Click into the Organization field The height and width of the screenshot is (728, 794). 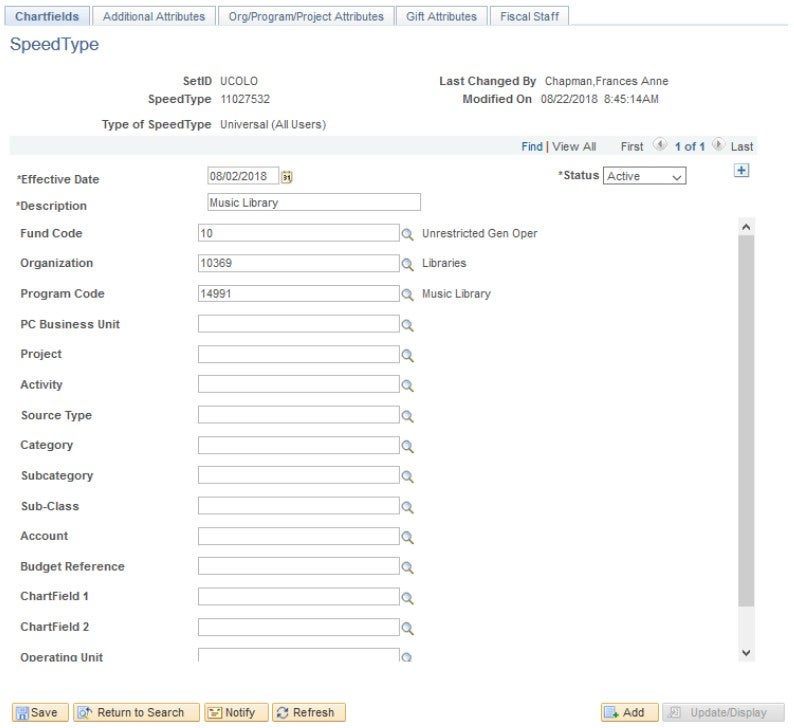click(299, 263)
